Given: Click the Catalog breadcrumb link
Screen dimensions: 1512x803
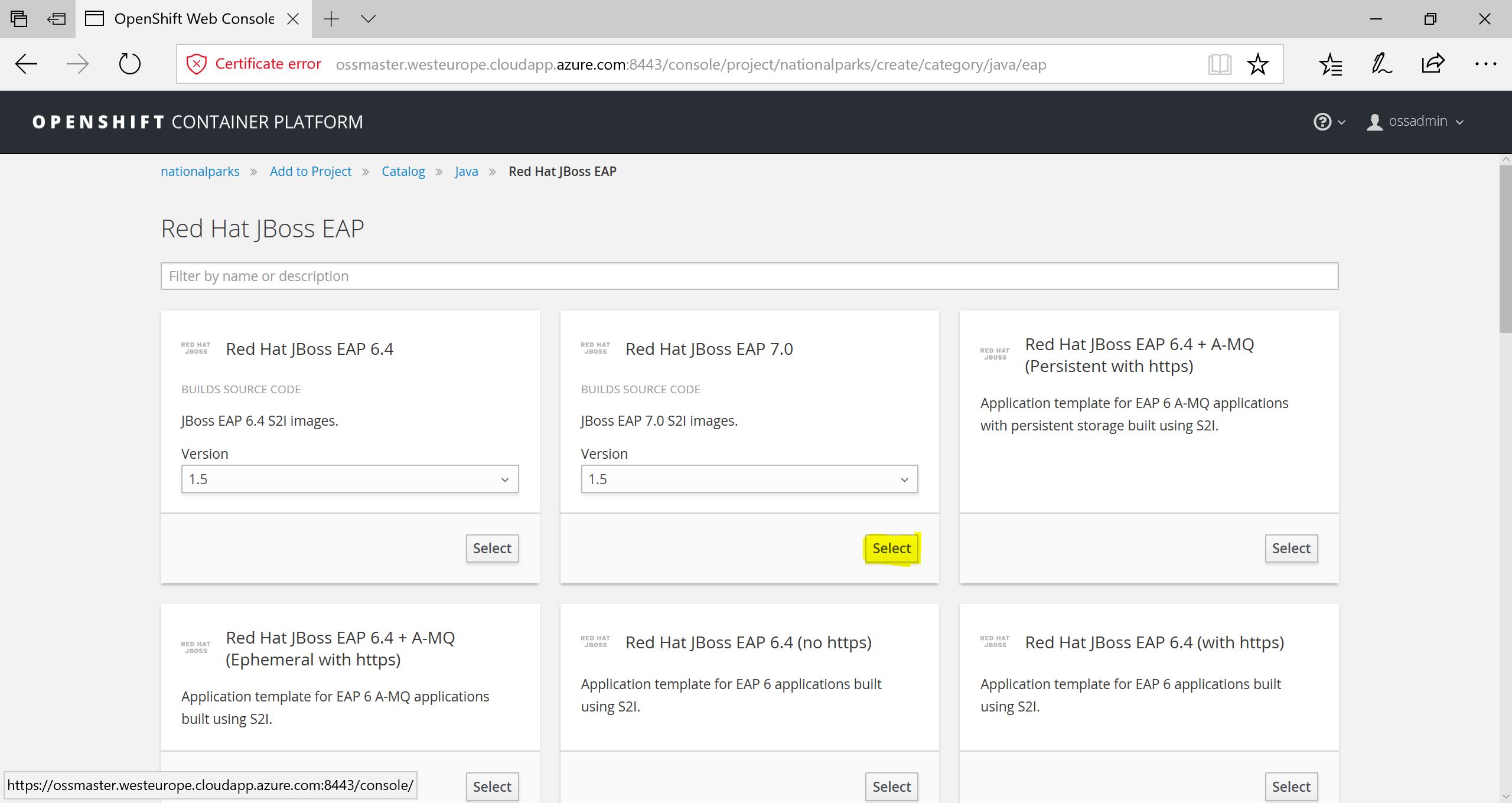Looking at the screenshot, I should click(403, 171).
